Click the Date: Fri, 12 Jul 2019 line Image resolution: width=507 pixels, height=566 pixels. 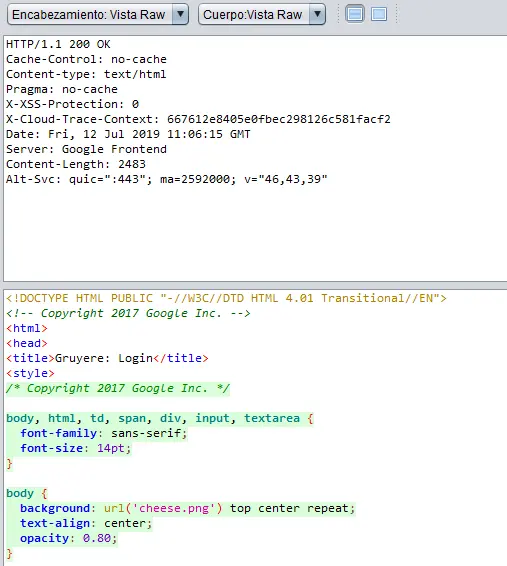click(128, 134)
